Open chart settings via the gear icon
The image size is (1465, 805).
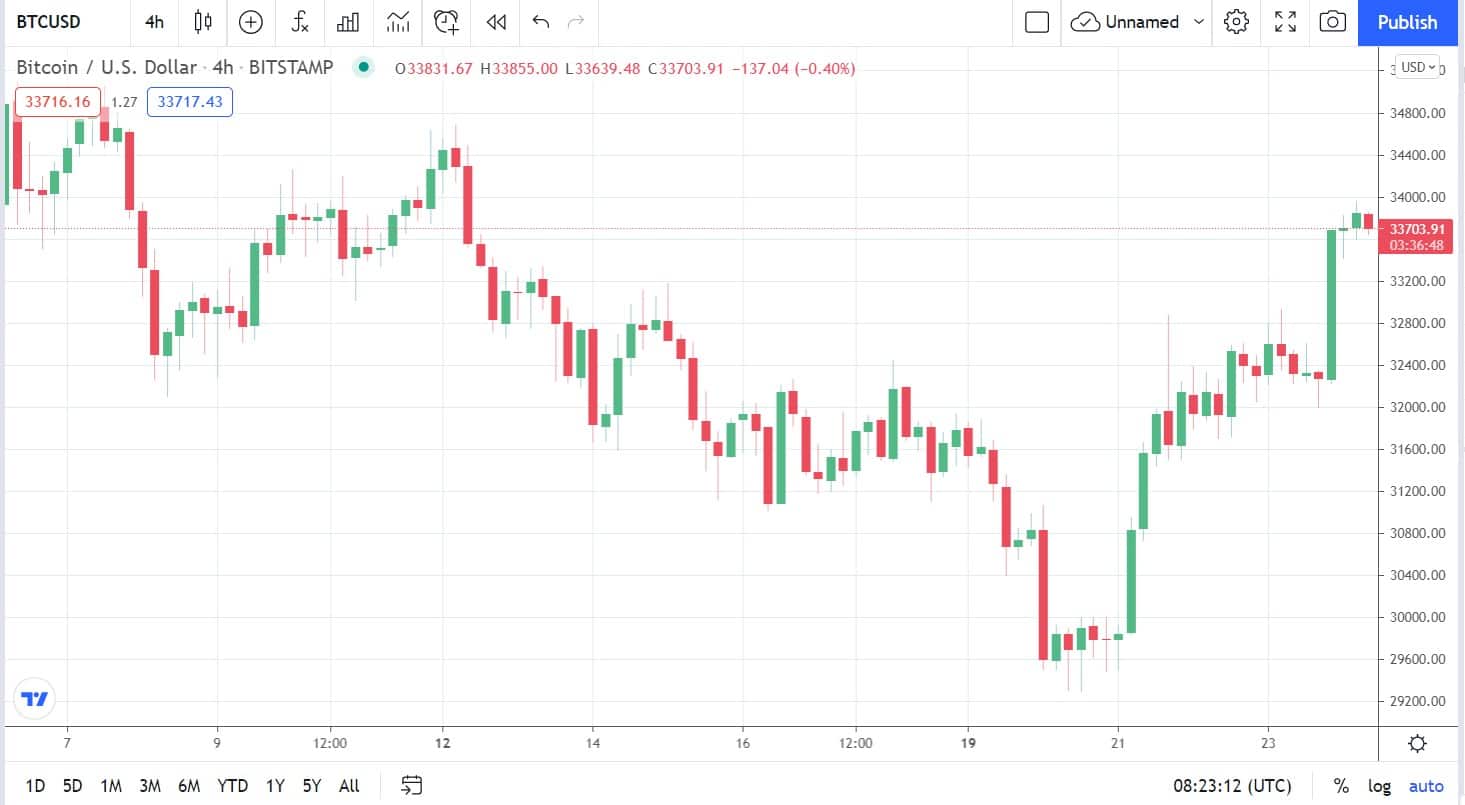[1236, 22]
